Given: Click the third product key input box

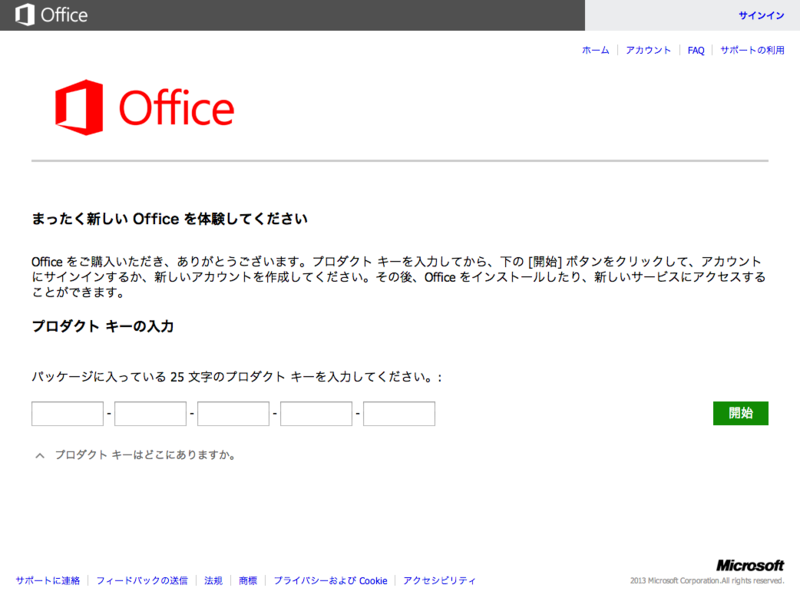Looking at the screenshot, I should click(233, 413).
